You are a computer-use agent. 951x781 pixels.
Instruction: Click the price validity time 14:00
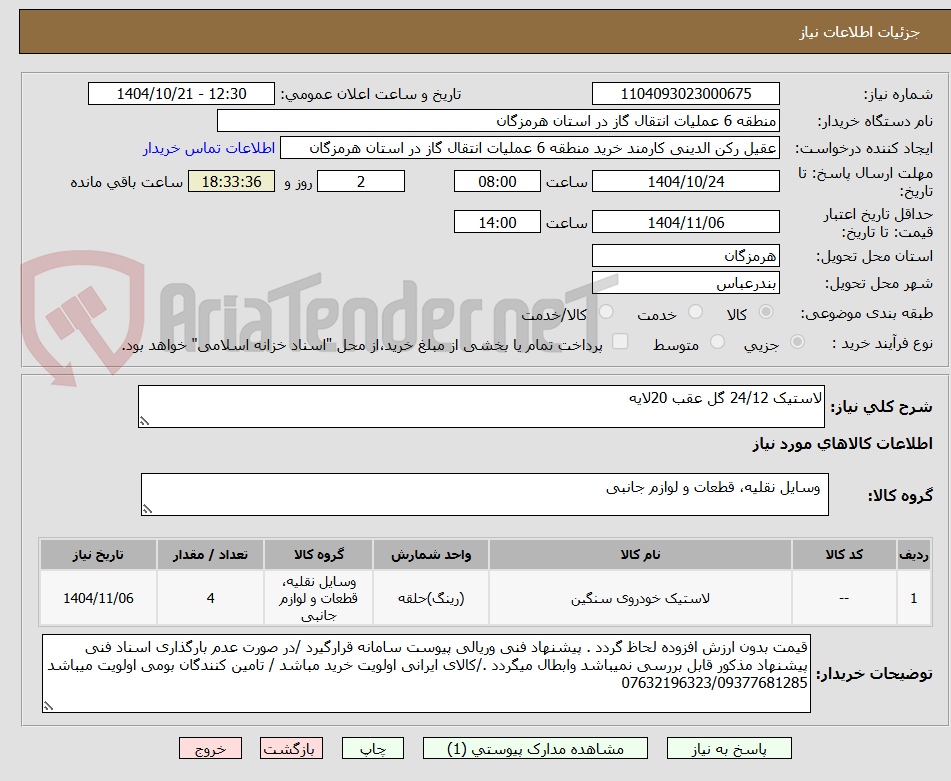point(497,222)
